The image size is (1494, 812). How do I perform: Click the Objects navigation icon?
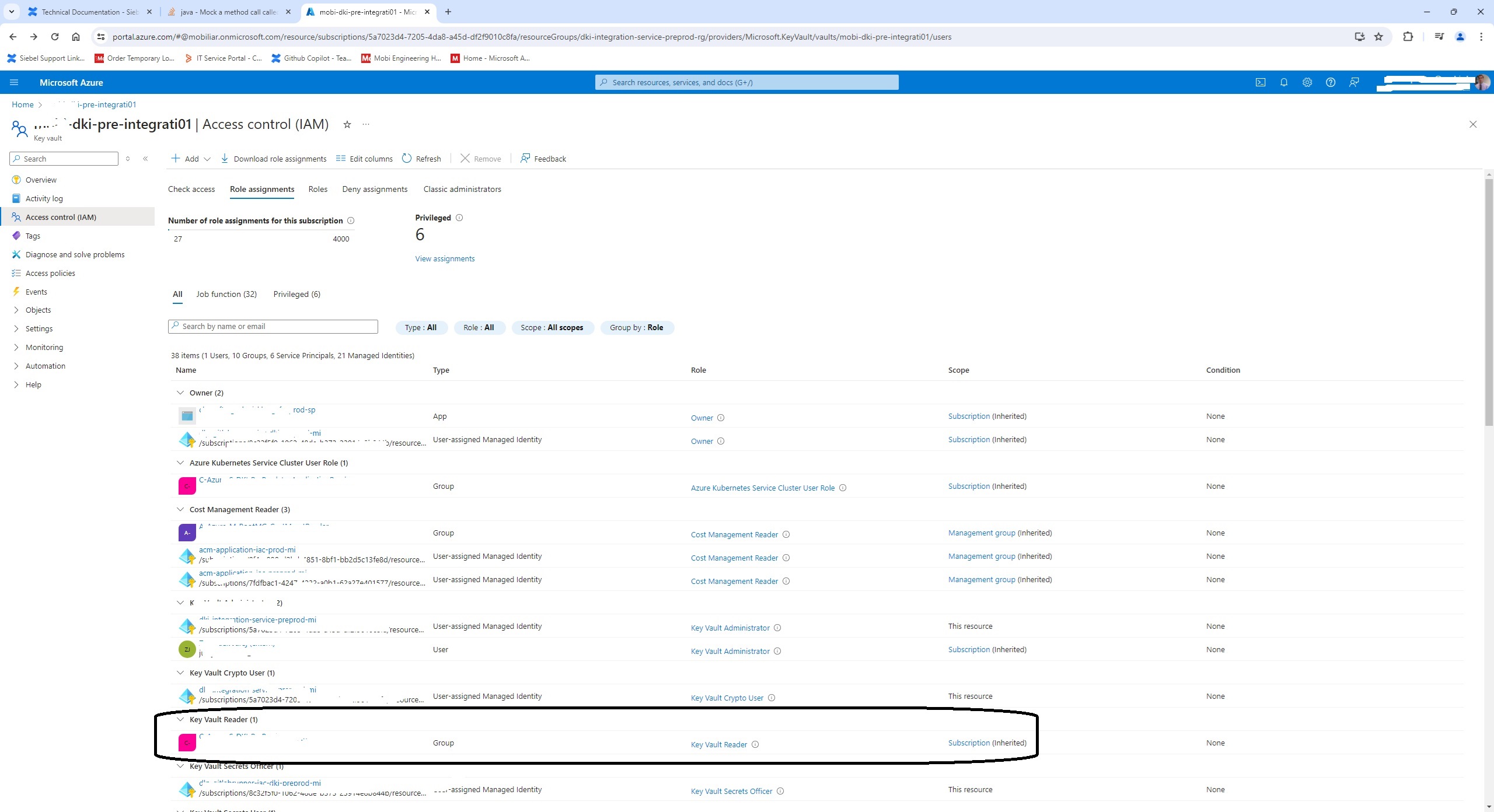16,310
